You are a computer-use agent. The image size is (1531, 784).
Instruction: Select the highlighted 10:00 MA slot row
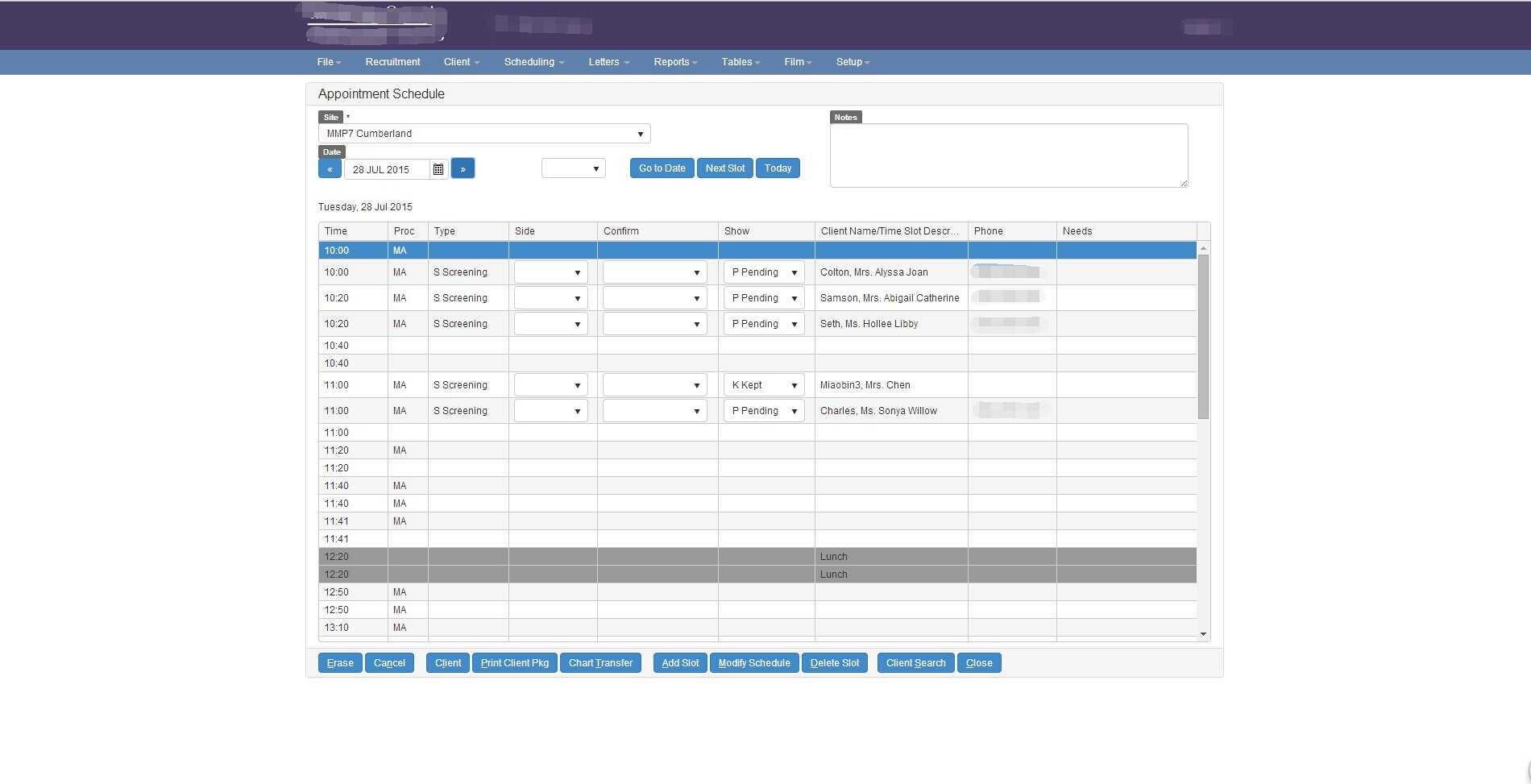(757, 251)
